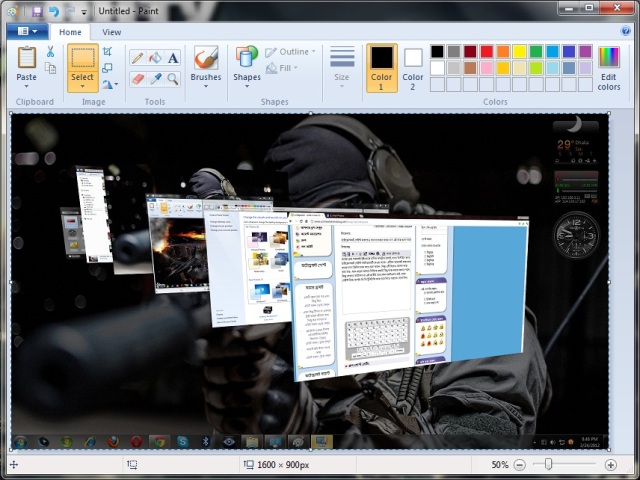Pick the green color swatch
640x480 pixels.
coord(536,51)
